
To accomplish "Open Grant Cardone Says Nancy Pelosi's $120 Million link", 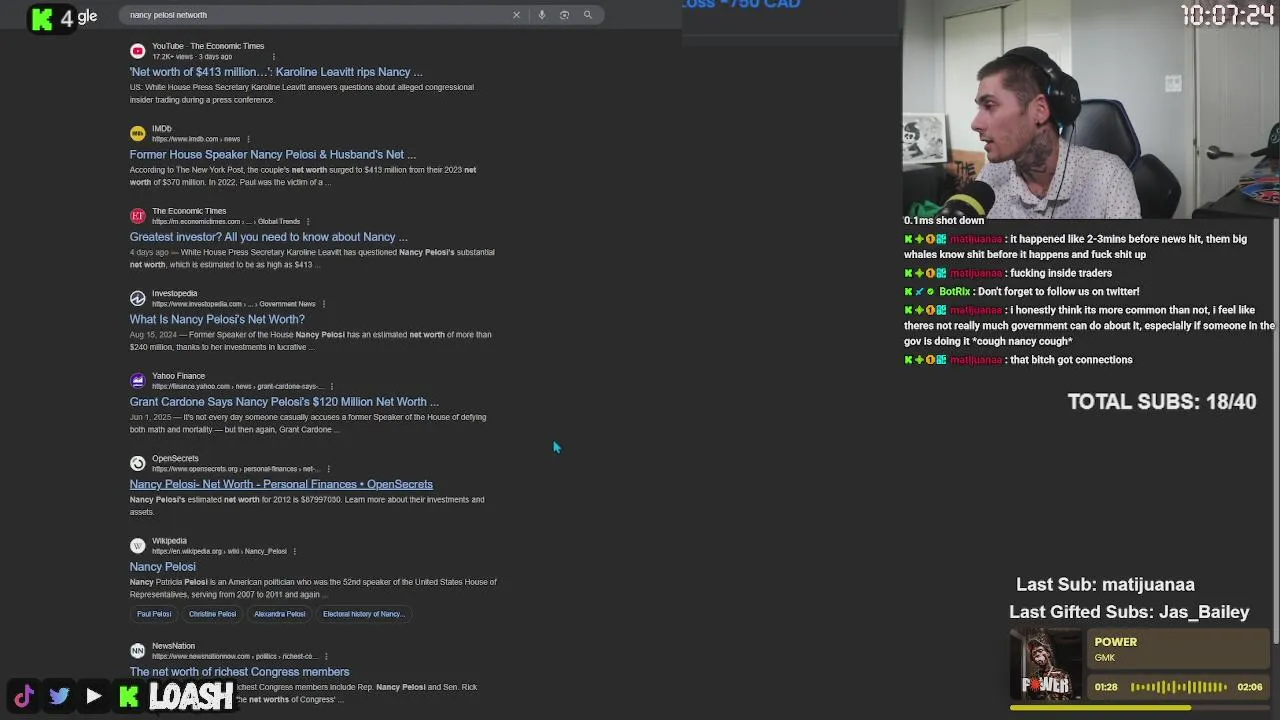I will (284, 402).
